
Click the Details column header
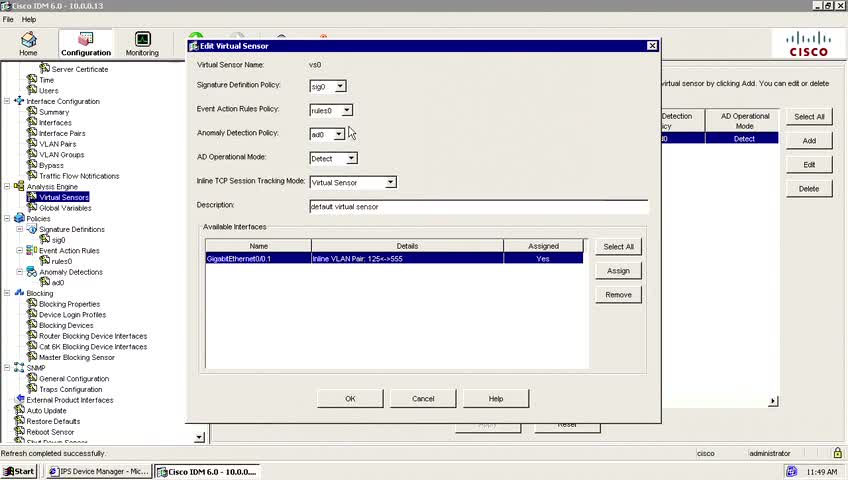pos(407,246)
